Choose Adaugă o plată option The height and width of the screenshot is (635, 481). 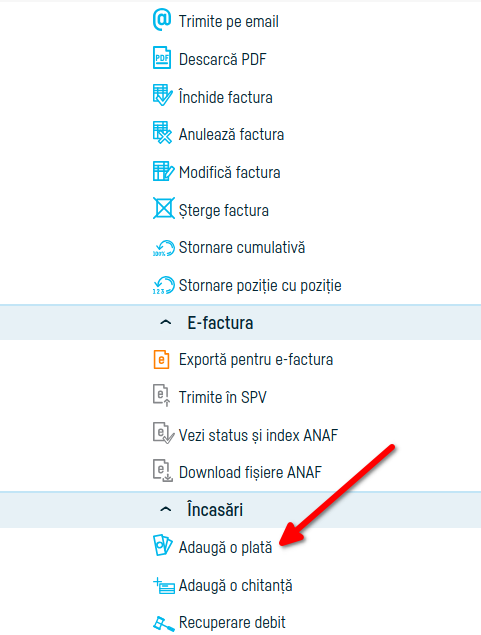pyautogui.click(x=226, y=548)
